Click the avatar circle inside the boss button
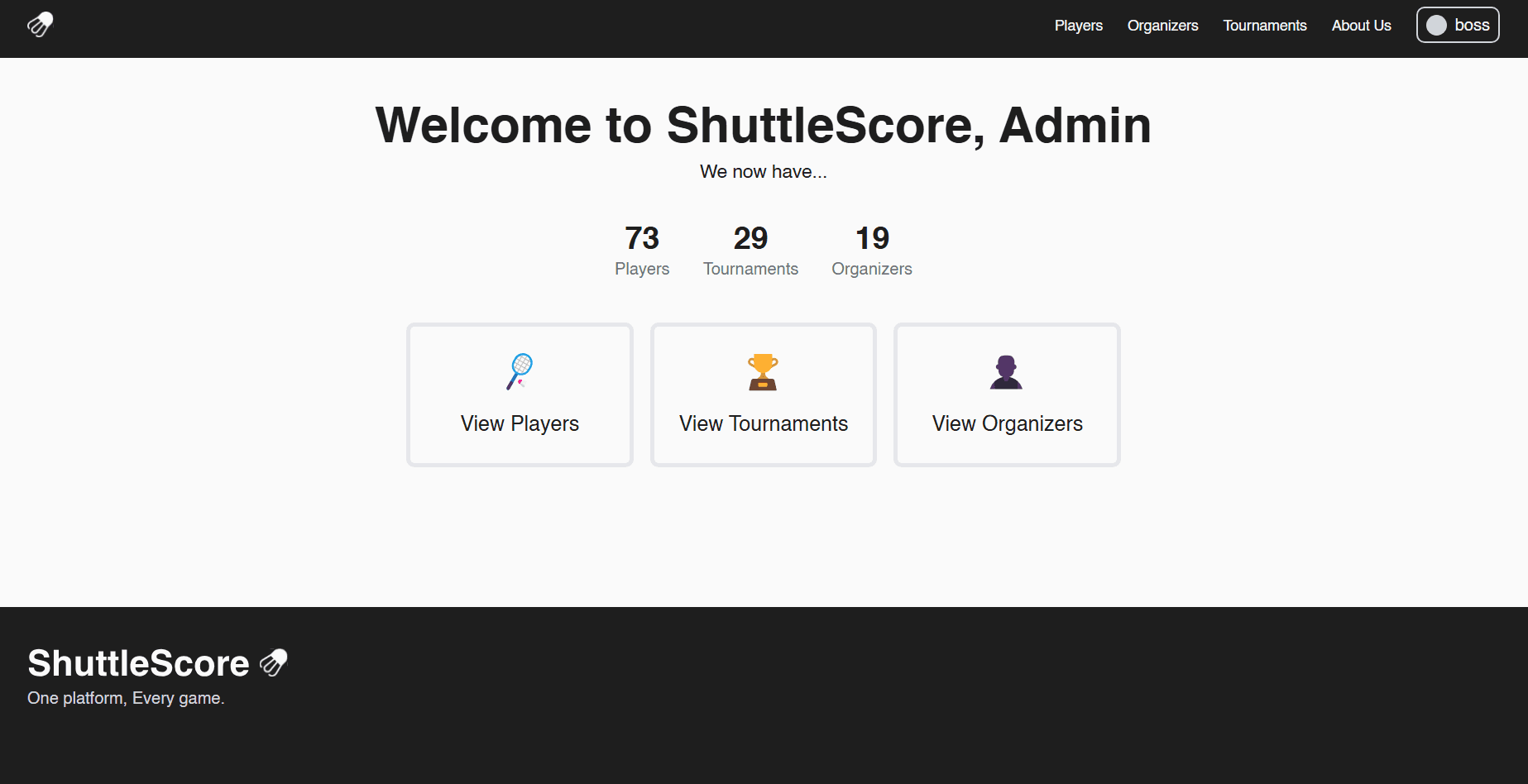The width and height of the screenshot is (1528, 784). (1437, 25)
